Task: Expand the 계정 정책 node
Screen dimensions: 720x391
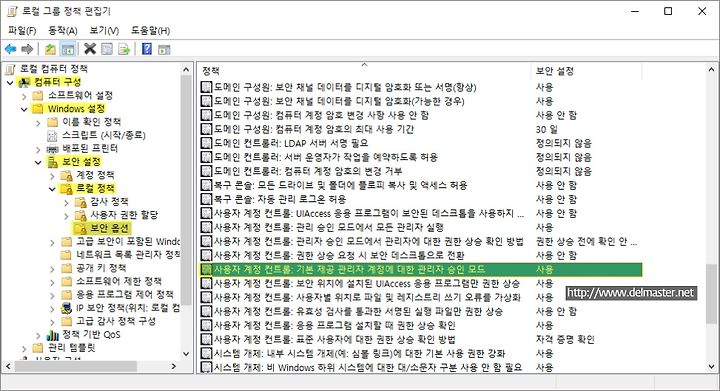Action: pyautogui.click(x=52, y=175)
